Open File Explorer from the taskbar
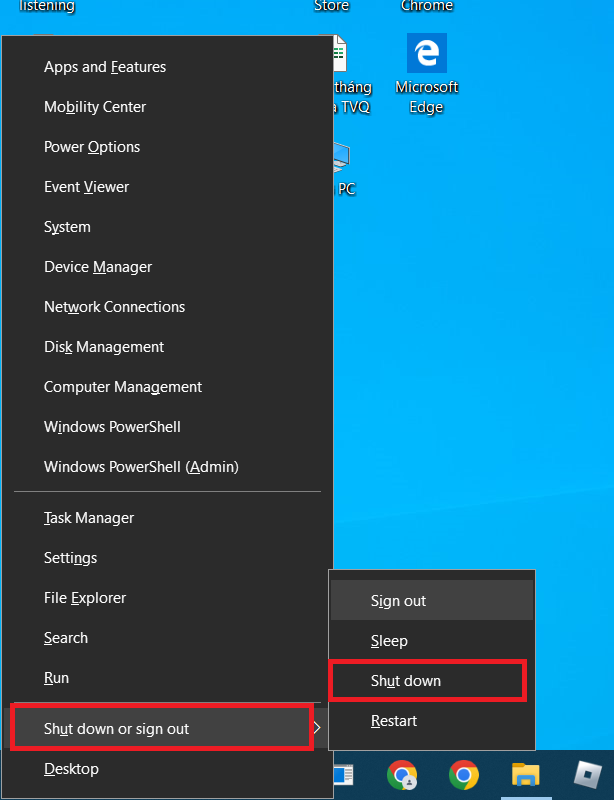The image size is (614, 800). pos(526,774)
